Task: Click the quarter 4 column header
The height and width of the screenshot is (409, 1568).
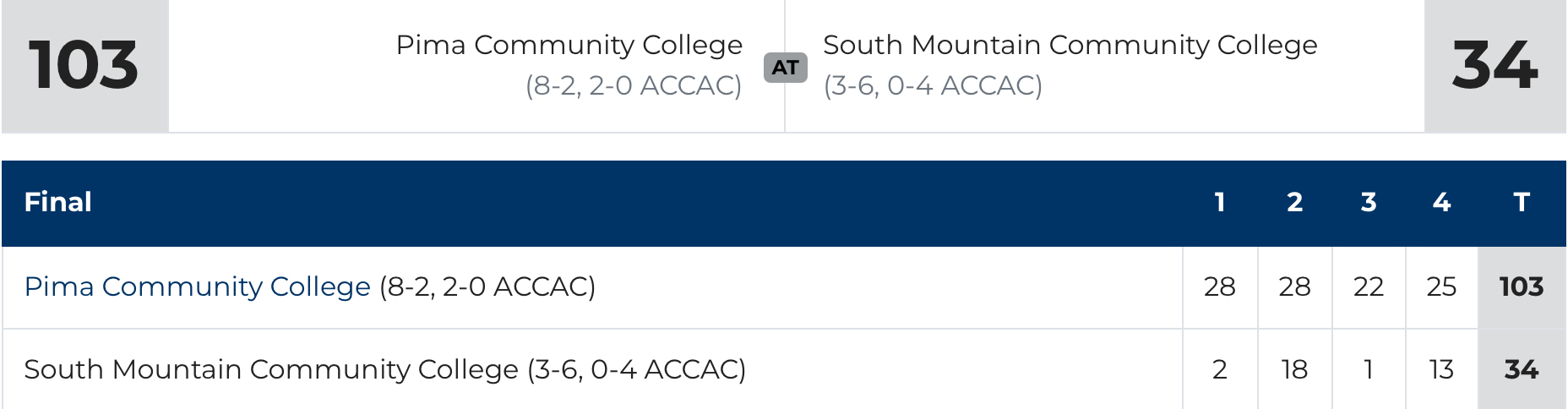Action: (x=1441, y=202)
